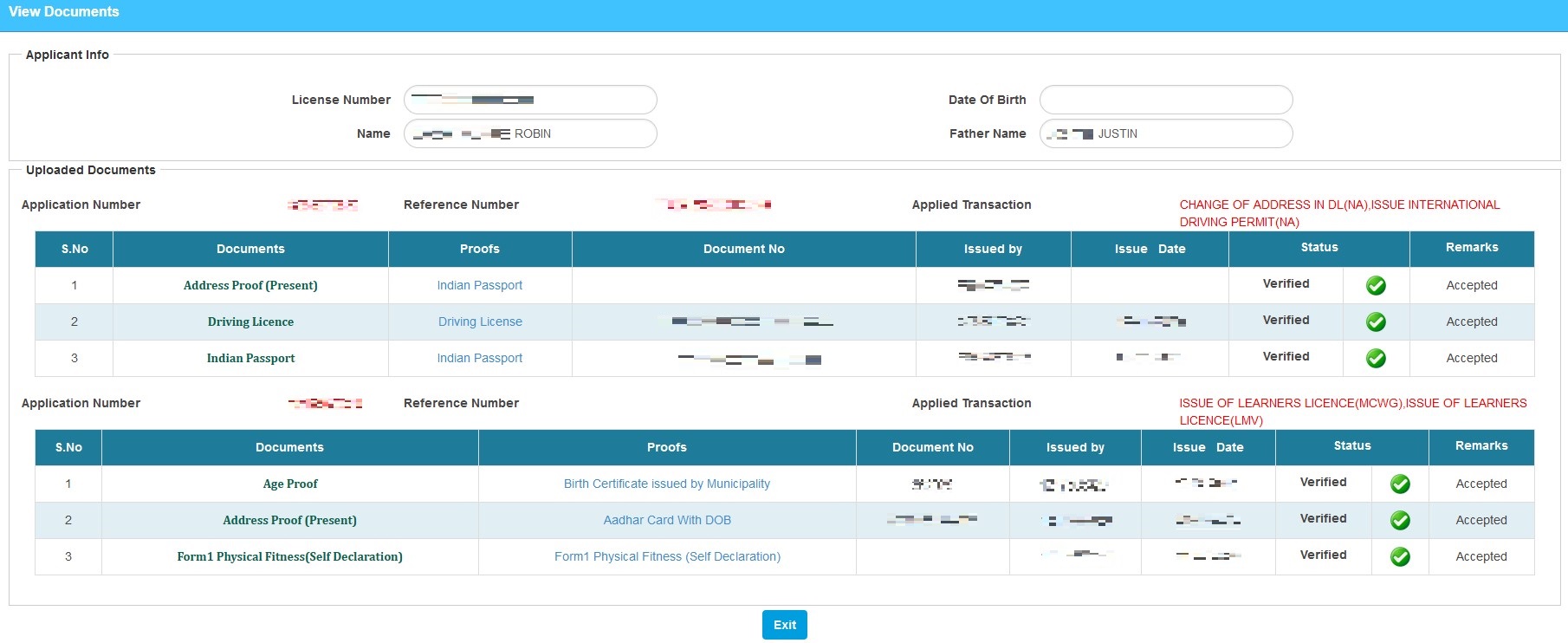Click the Document No header in first table
The image size is (1568, 643).
(x=743, y=249)
